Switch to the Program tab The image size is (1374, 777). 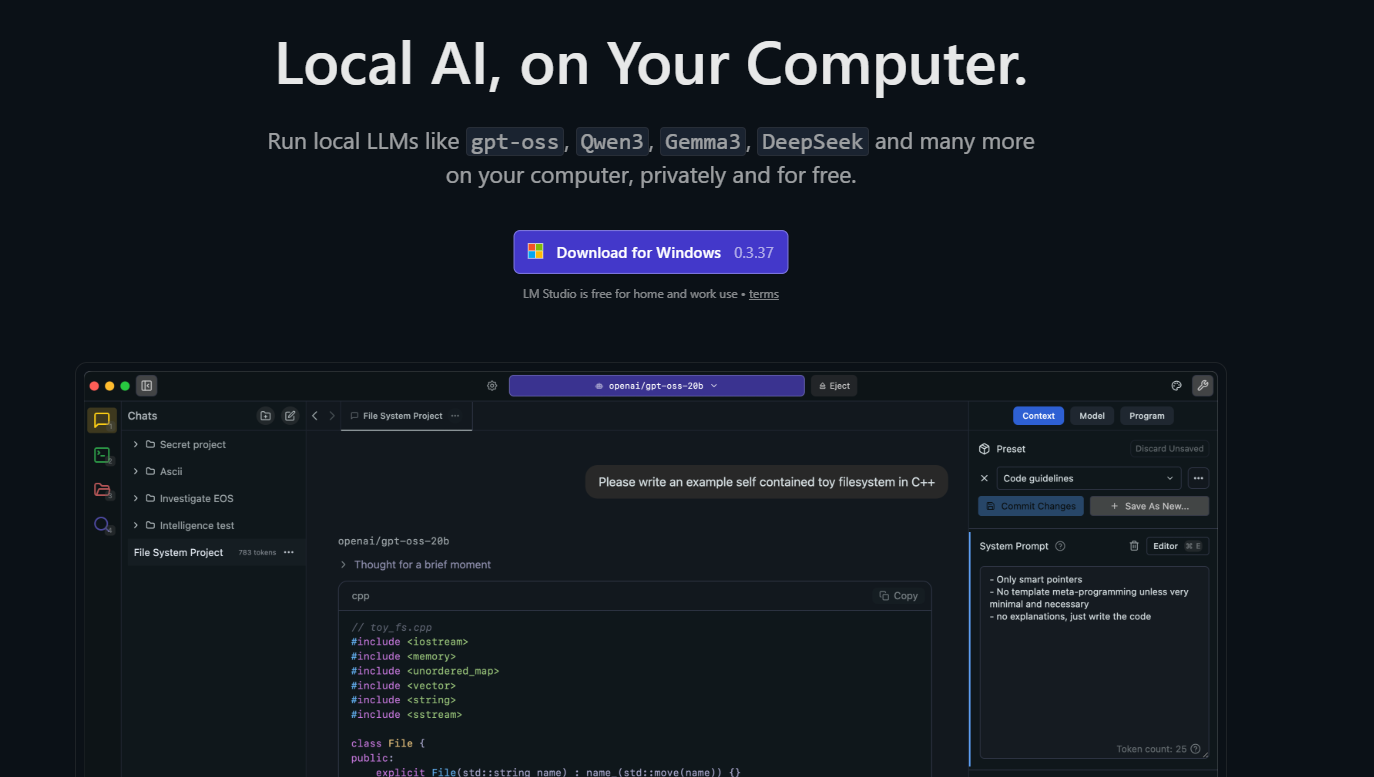coord(1146,416)
